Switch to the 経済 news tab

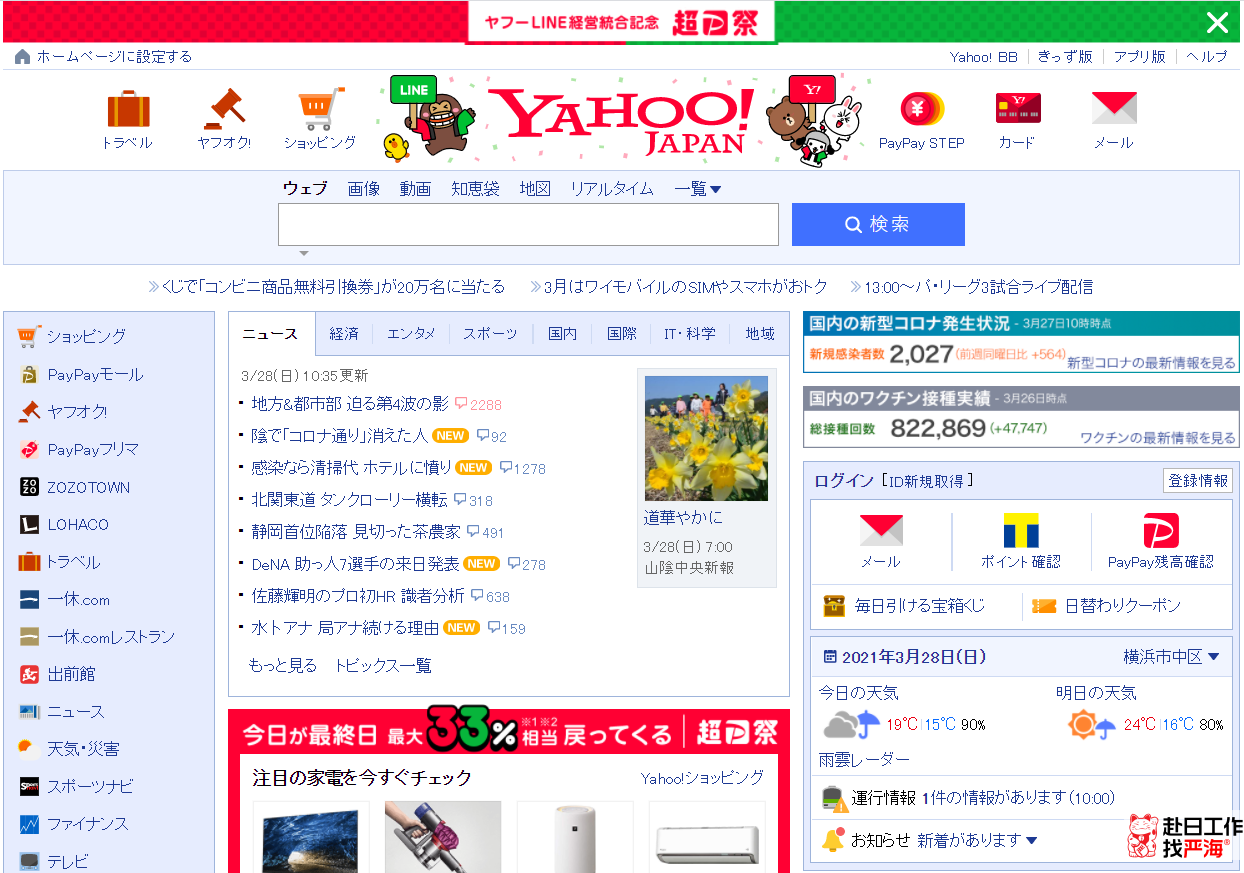[x=344, y=334]
